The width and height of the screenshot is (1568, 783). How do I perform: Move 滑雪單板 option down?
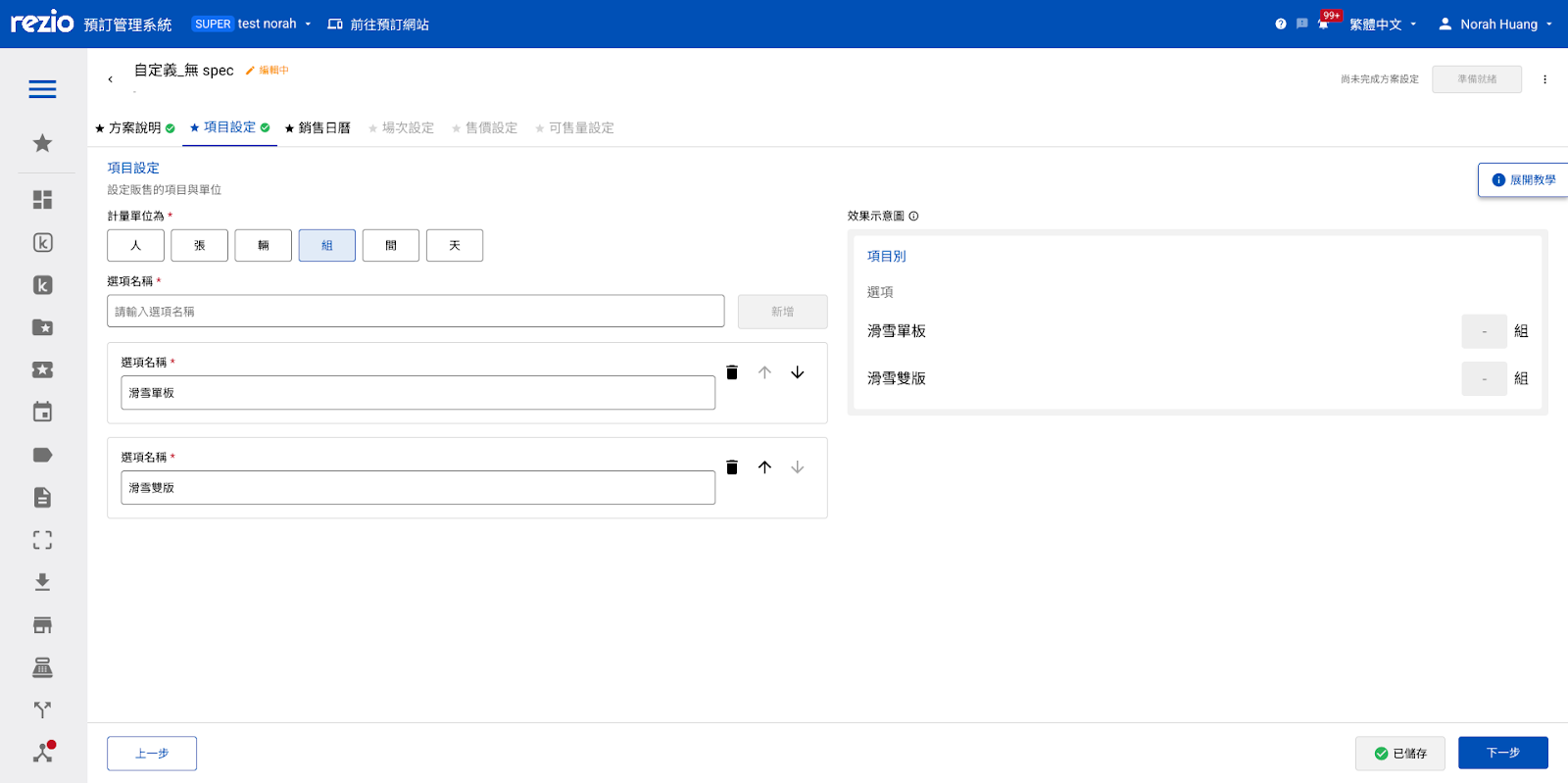pos(798,372)
